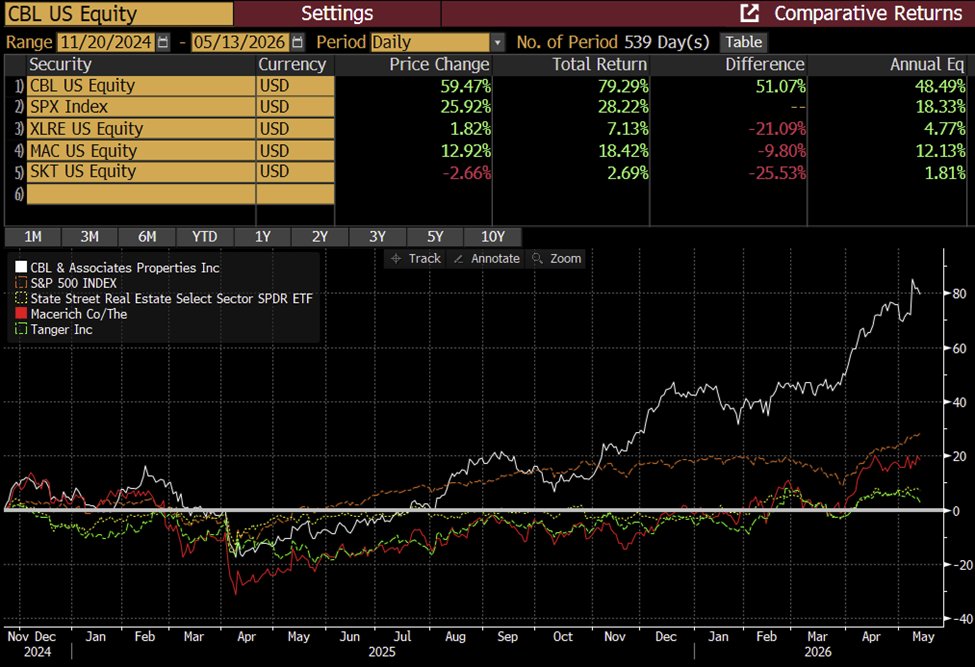Click the USD currency cell for SPX Index
This screenshot has width=975, height=667.
point(295,107)
